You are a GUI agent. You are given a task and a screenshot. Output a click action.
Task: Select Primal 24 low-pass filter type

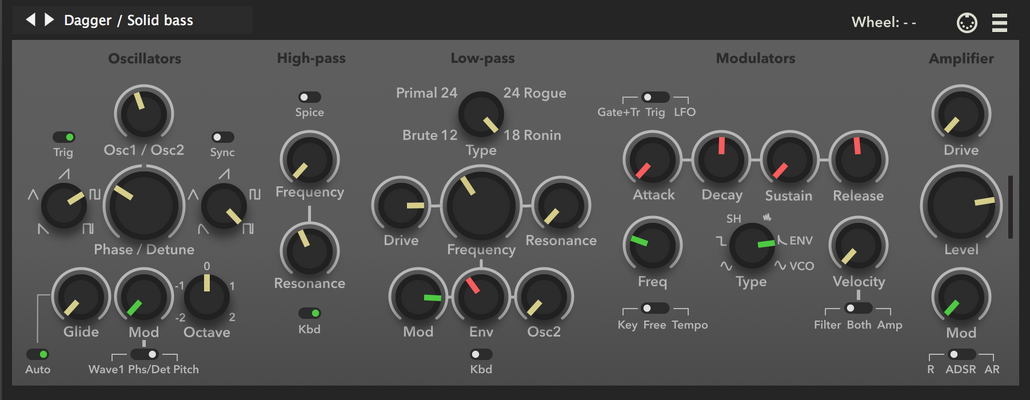click(x=426, y=93)
